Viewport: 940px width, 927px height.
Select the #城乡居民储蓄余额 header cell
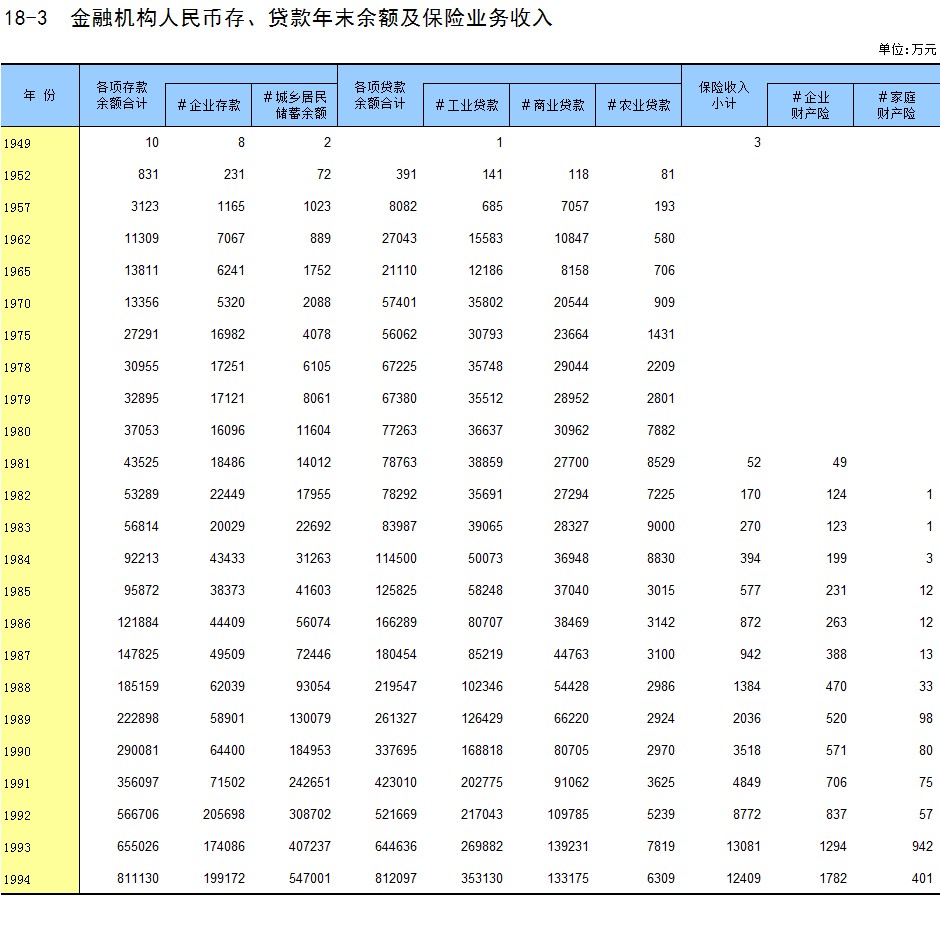(x=295, y=105)
